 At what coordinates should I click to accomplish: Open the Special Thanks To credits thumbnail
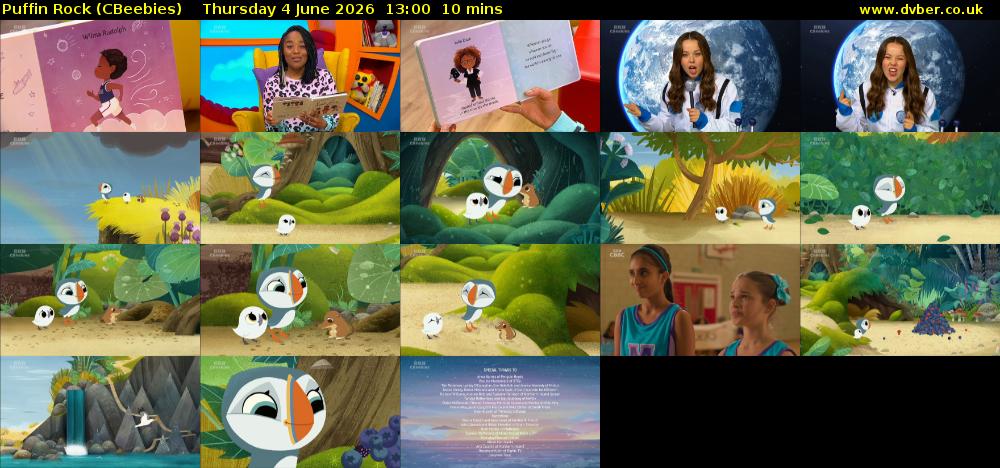pos(500,412)
